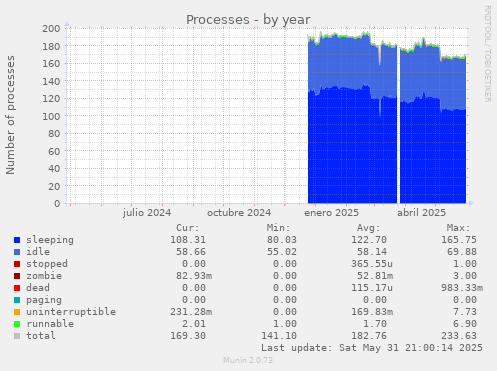Click the stopped legend color swatch
497x371 pixels.
point(17,264)
